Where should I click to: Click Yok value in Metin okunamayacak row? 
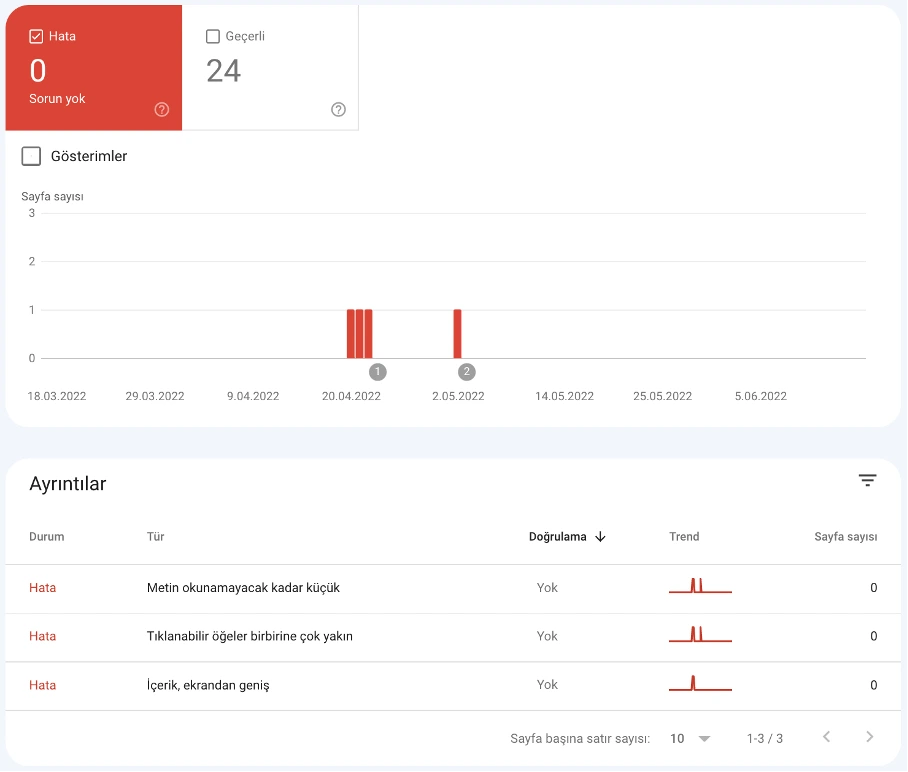coord(547,588)
